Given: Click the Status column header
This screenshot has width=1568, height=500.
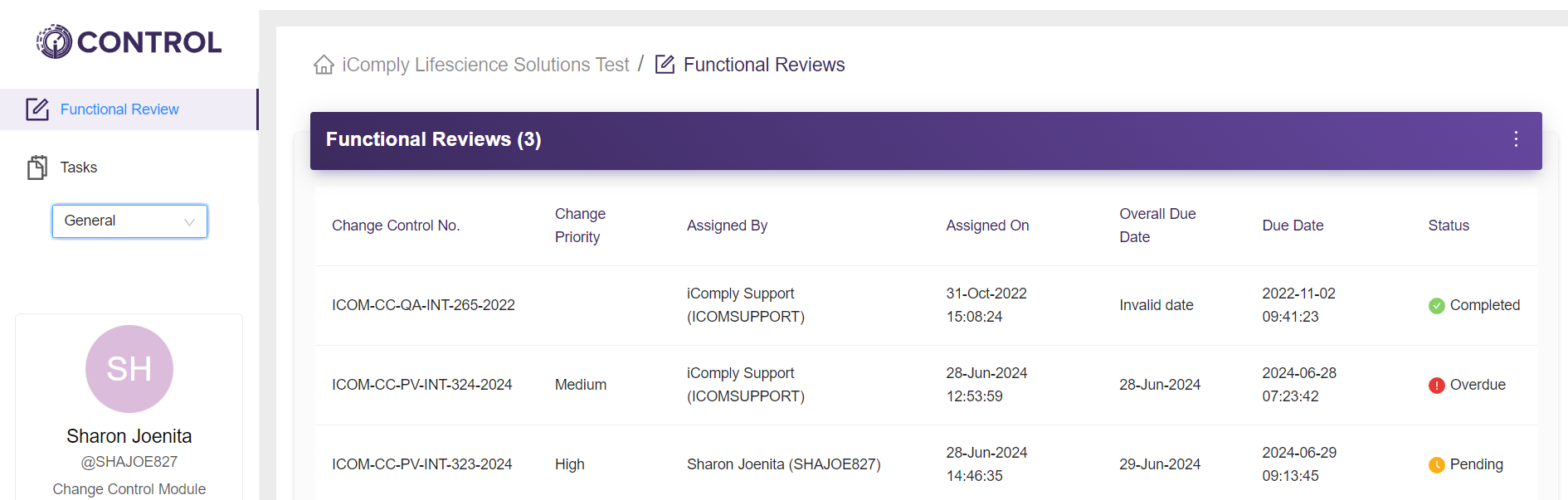Looking at the screenshot, I should (1449, 226).
